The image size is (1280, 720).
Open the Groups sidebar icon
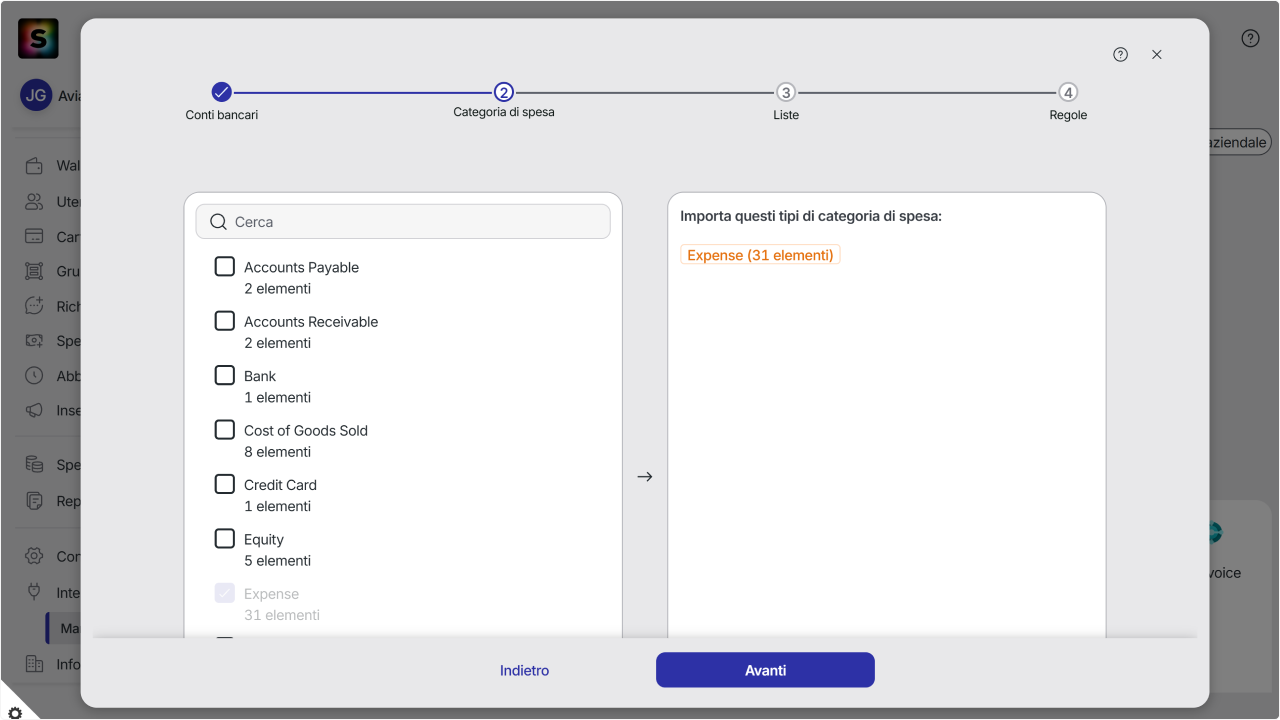(35, 271)
